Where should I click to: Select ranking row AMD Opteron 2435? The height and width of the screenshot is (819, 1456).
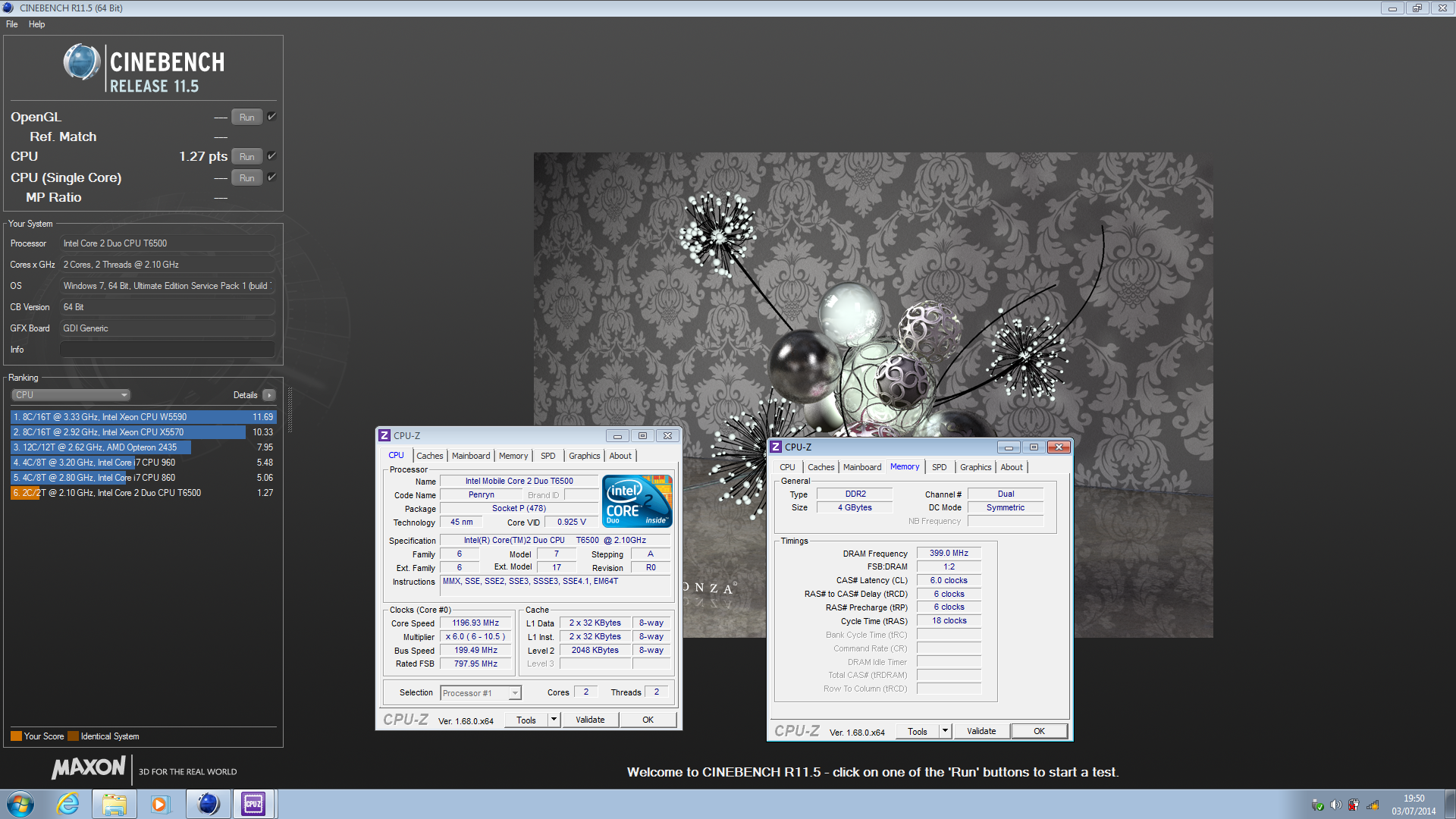[x=143, y=447]
